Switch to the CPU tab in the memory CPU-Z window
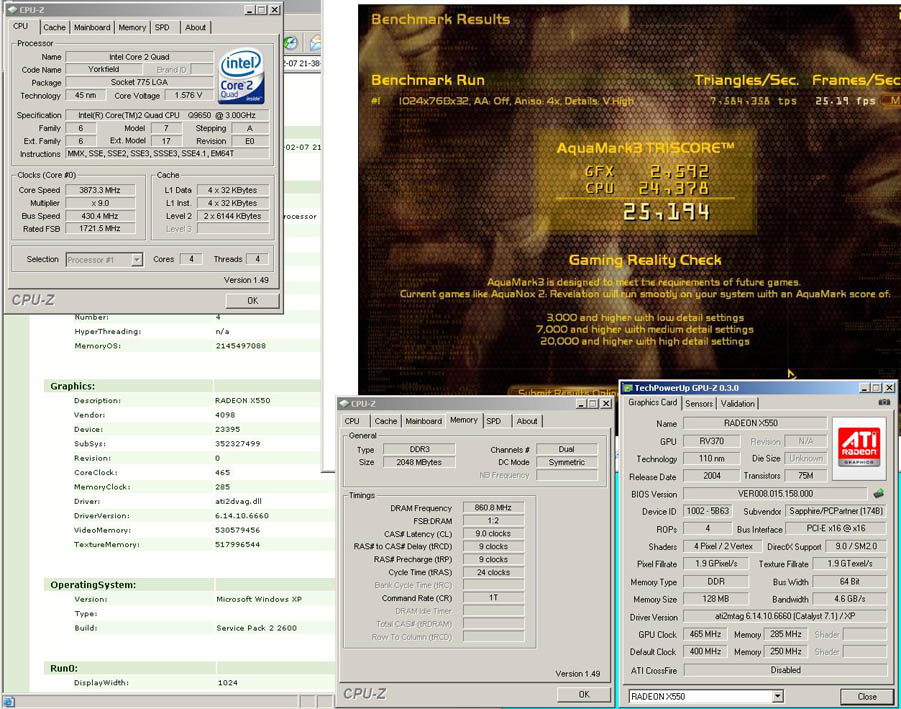The image size is (901, 709). tap(352, 421)
